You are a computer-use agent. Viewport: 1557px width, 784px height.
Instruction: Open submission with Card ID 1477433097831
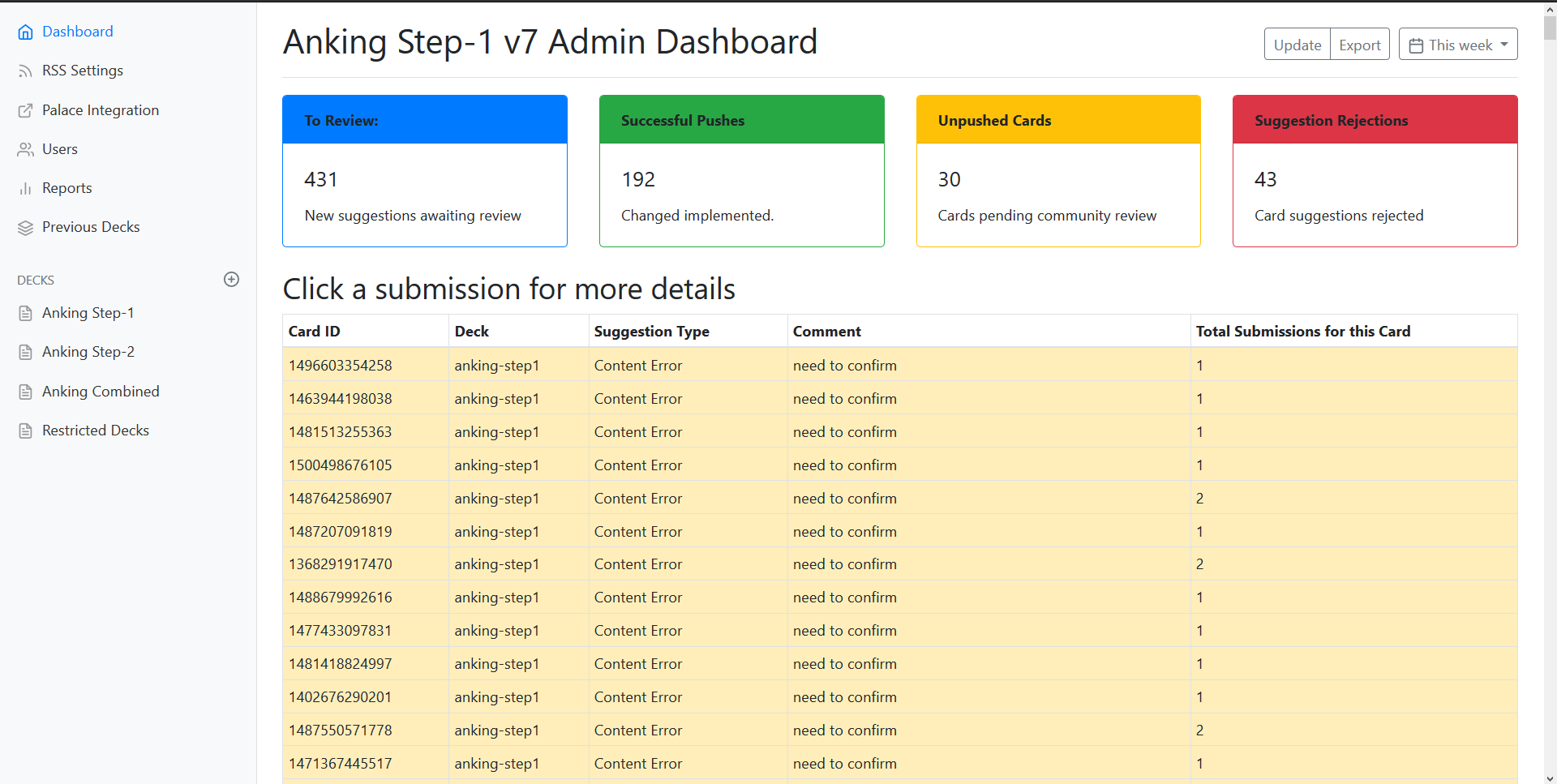tap(900, 631)
